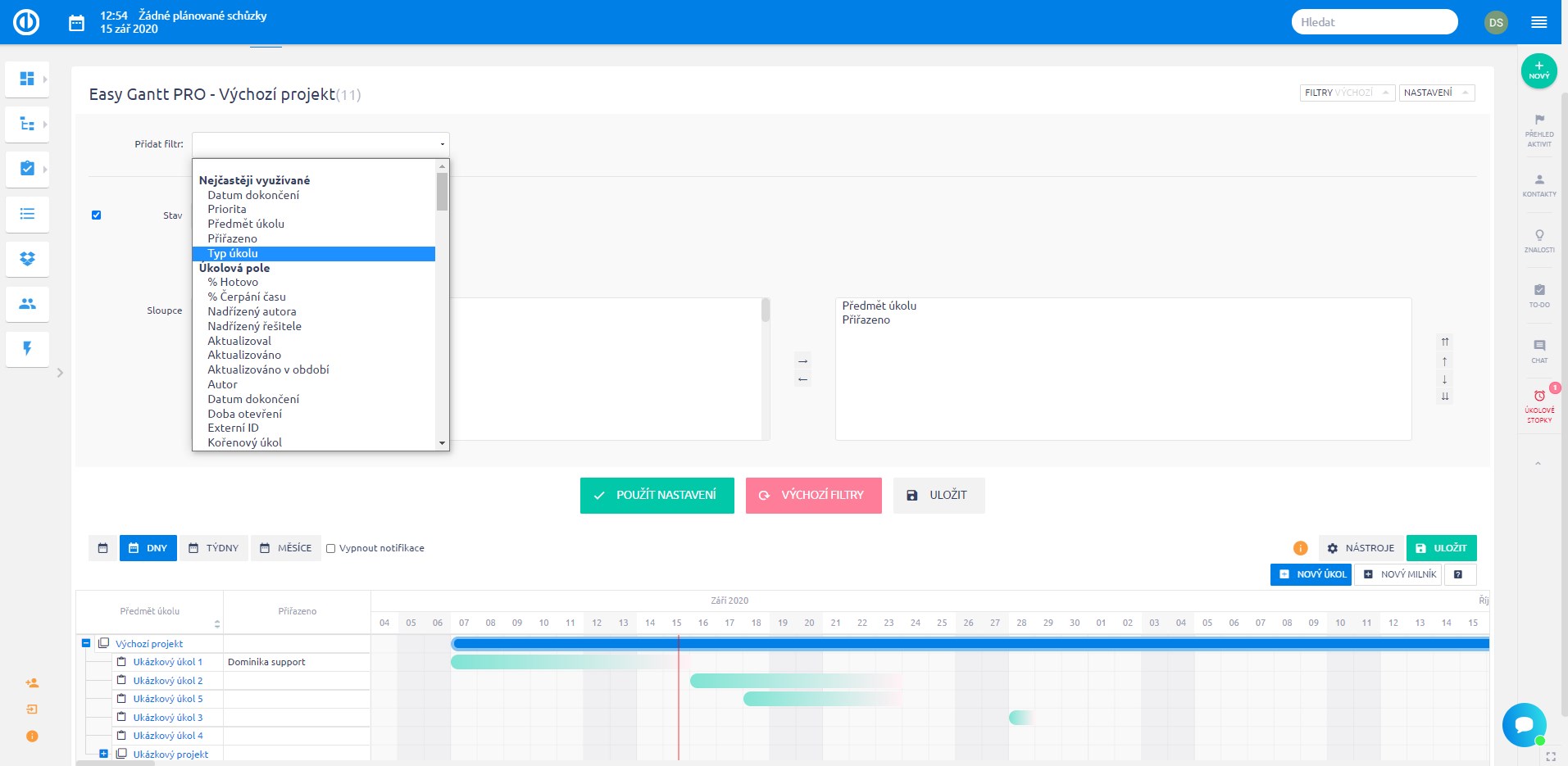Screen dimensions: 1568x766
Task: Click the green Nový plus button
Action: click(x=1538, y=70)
